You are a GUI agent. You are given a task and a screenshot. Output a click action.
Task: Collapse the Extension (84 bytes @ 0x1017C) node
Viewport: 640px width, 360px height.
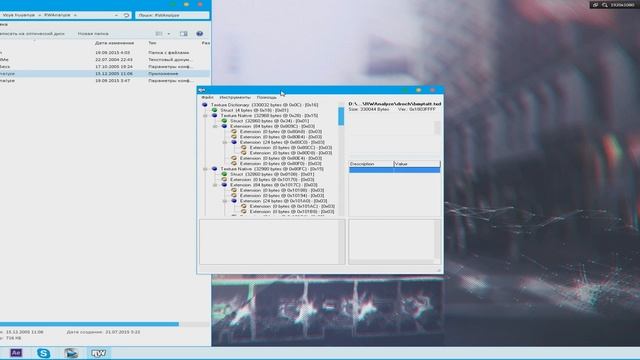pyautogui.click(x=215, y=185)
